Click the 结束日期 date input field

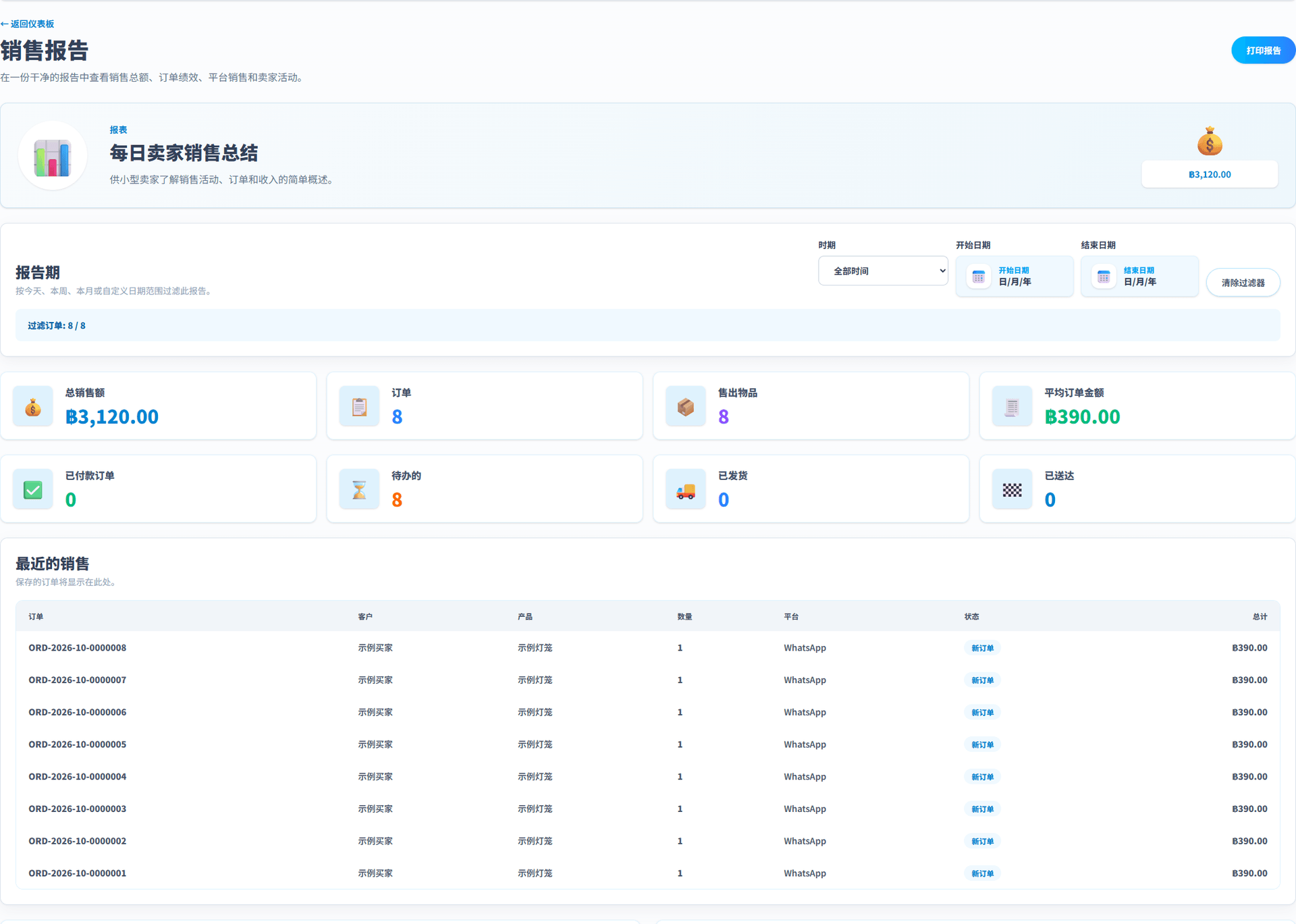(1139, 276)
